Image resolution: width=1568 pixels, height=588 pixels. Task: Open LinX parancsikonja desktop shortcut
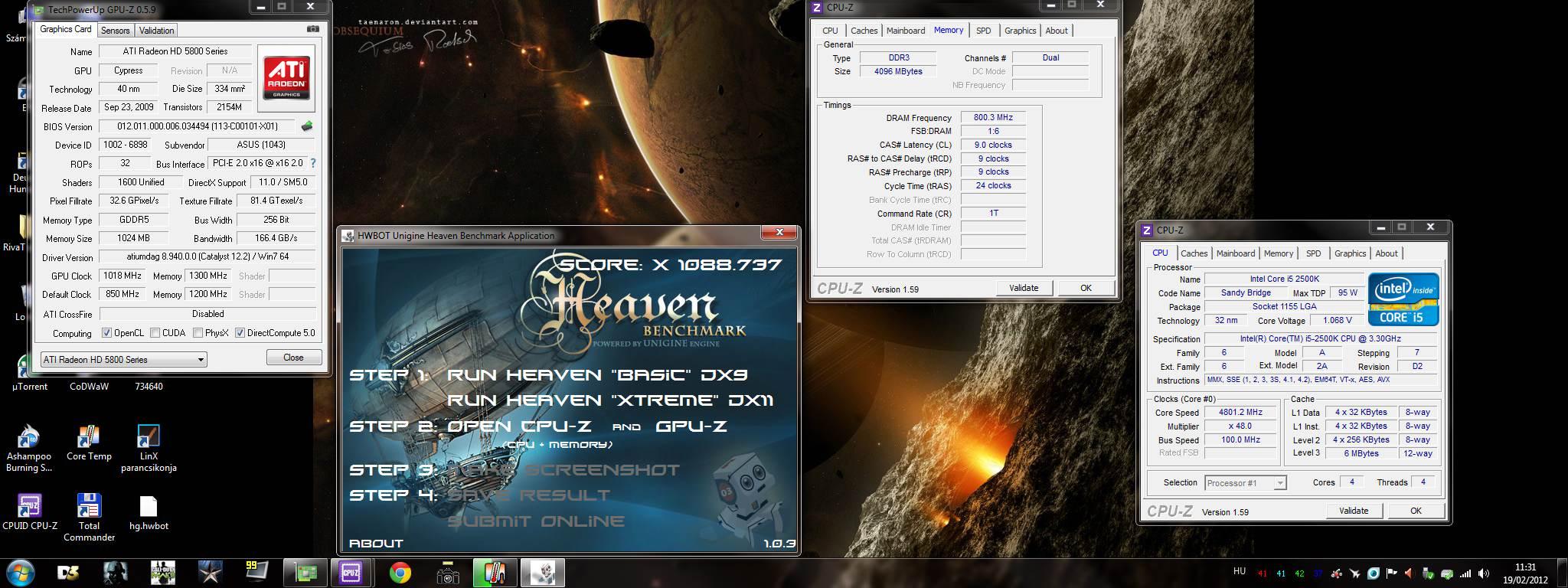(x=149, y=448)
